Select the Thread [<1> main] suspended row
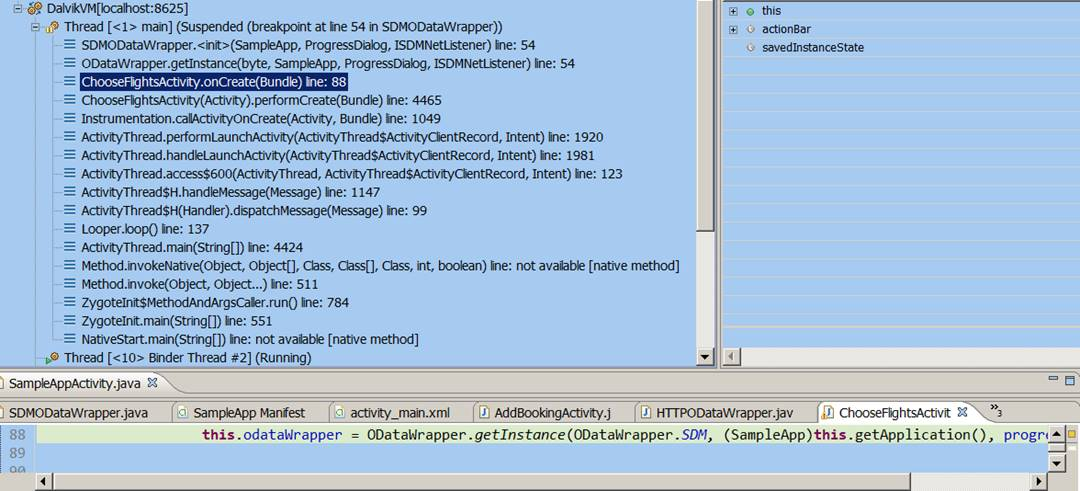The image size is (1080, 491). [283, 28]
